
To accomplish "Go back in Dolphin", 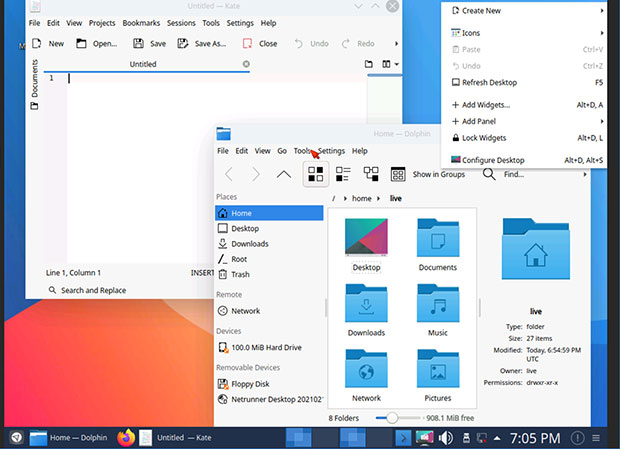I will pos(229,174).
